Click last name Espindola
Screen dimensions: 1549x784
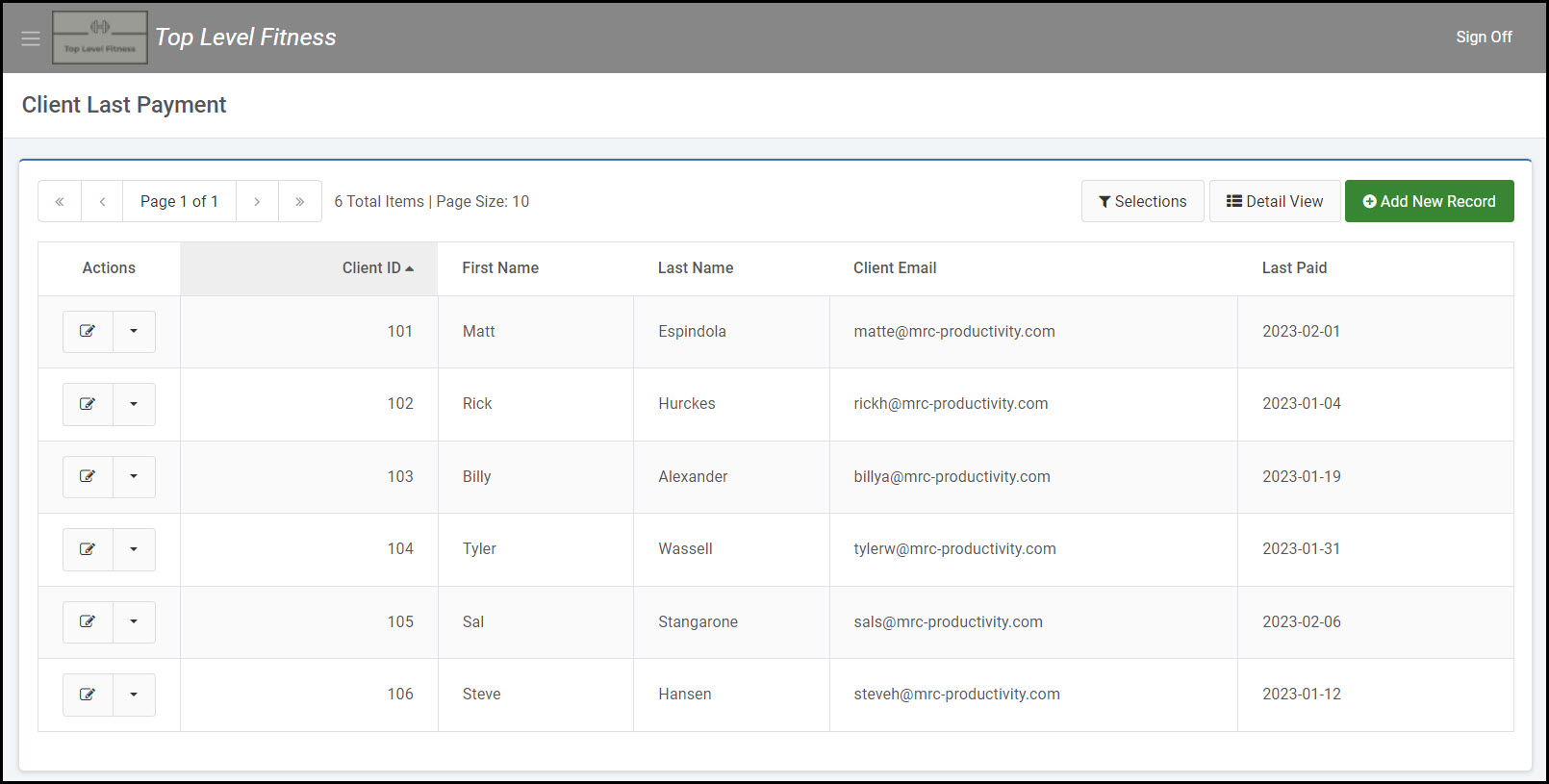pos(692,331)
